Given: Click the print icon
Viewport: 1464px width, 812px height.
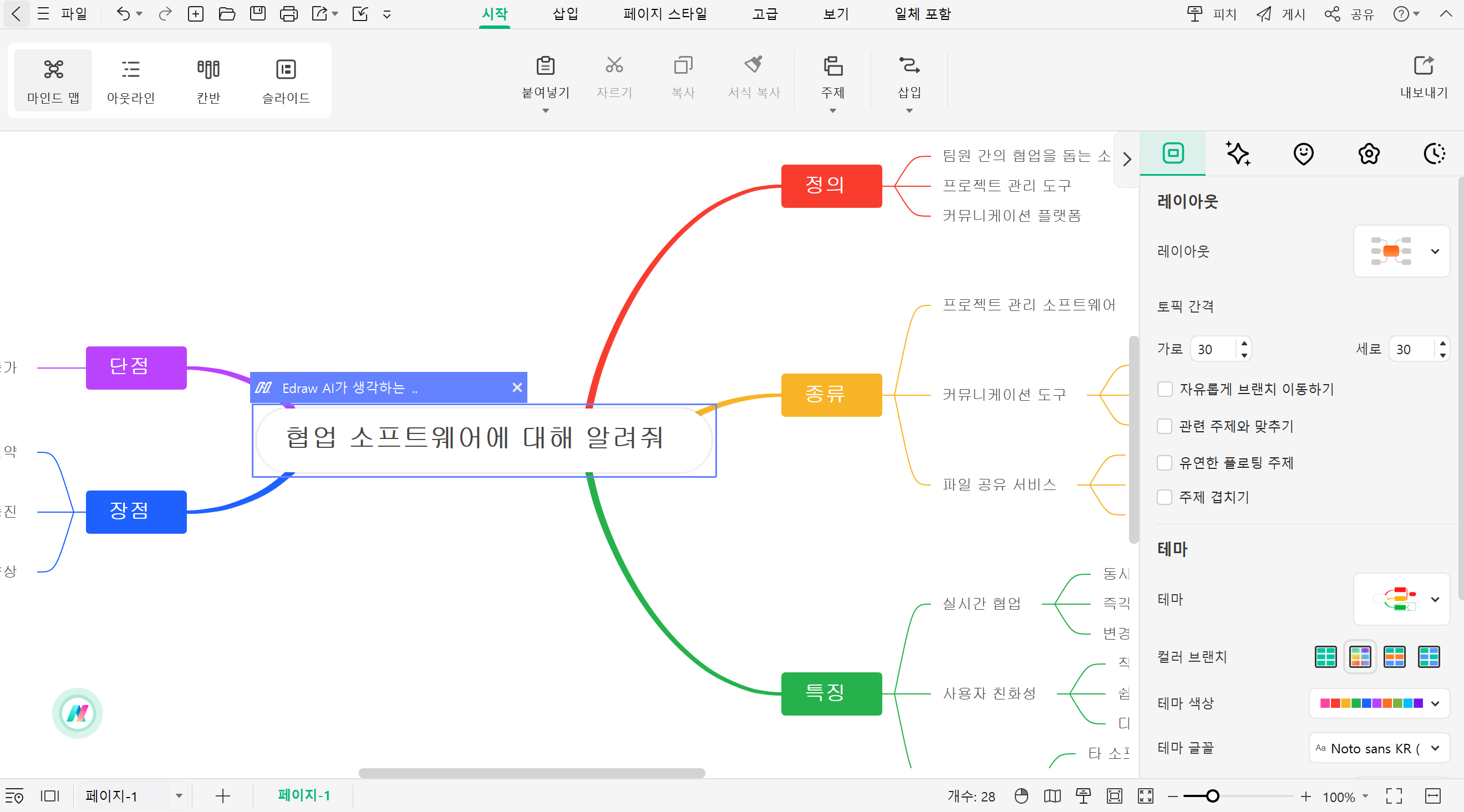Looking at the screenshot, I should [x=289, y=14].
